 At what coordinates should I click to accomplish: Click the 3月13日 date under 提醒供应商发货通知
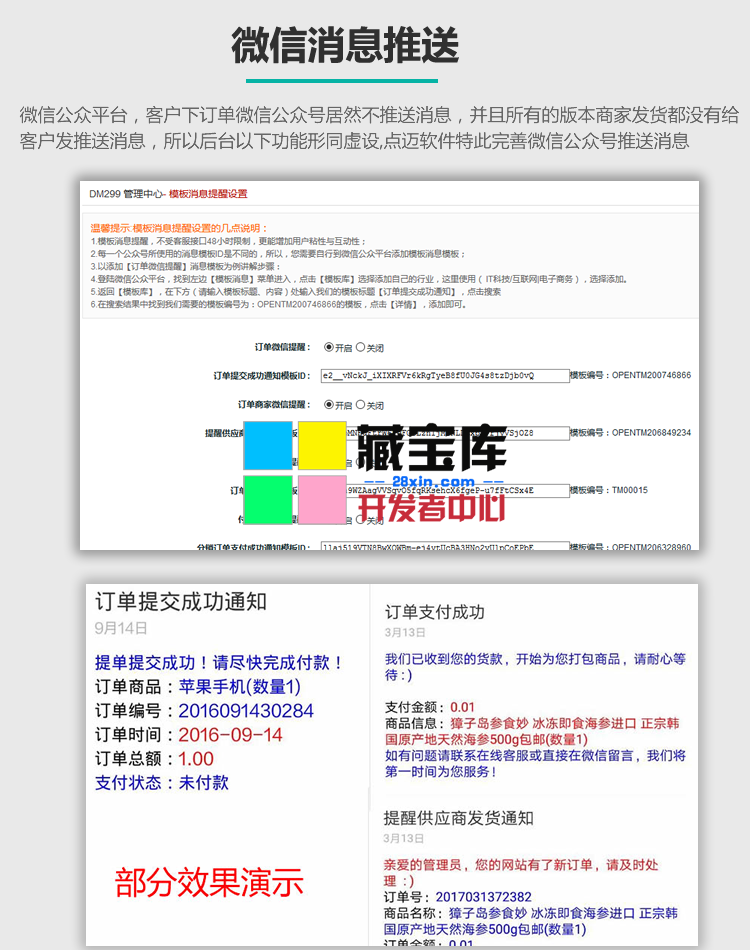[x=403, y=839]
